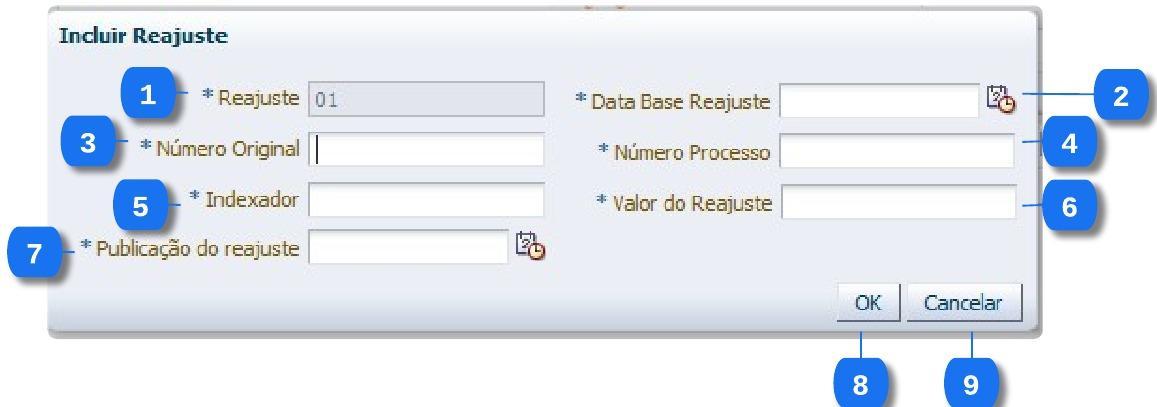Screen dimensions: 1157x407
Task: Click the blue badge numbered 7
Action: point(35,254)
